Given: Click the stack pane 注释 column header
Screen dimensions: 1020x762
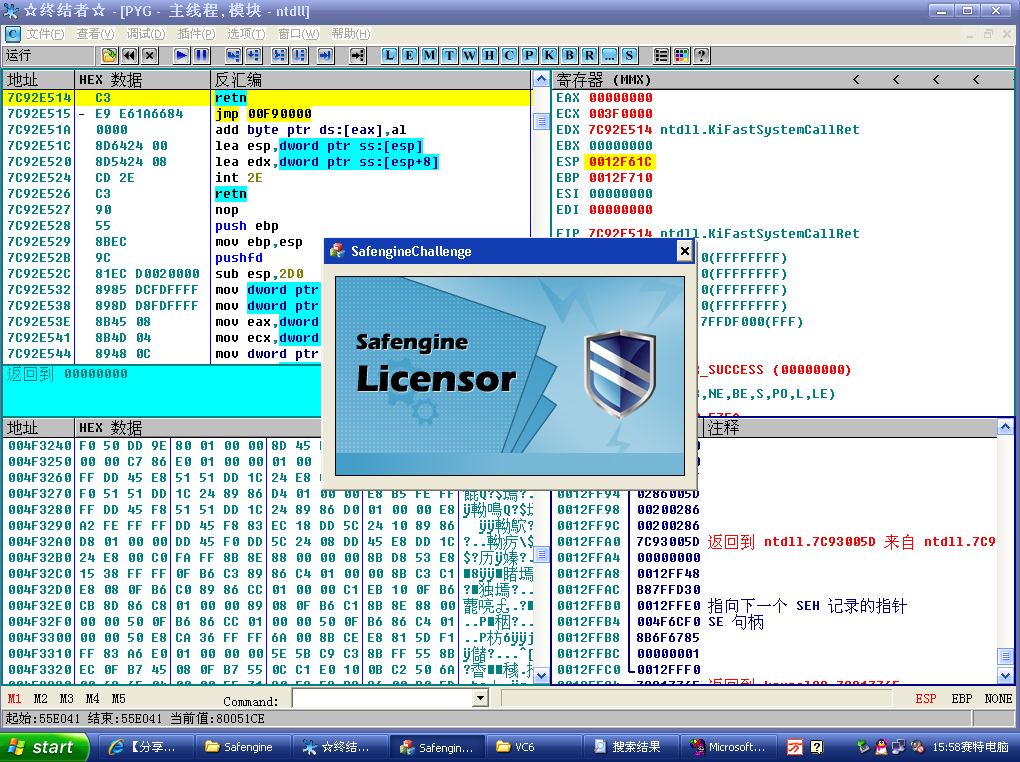Looking at the screenshot, I should coord(851,428).
